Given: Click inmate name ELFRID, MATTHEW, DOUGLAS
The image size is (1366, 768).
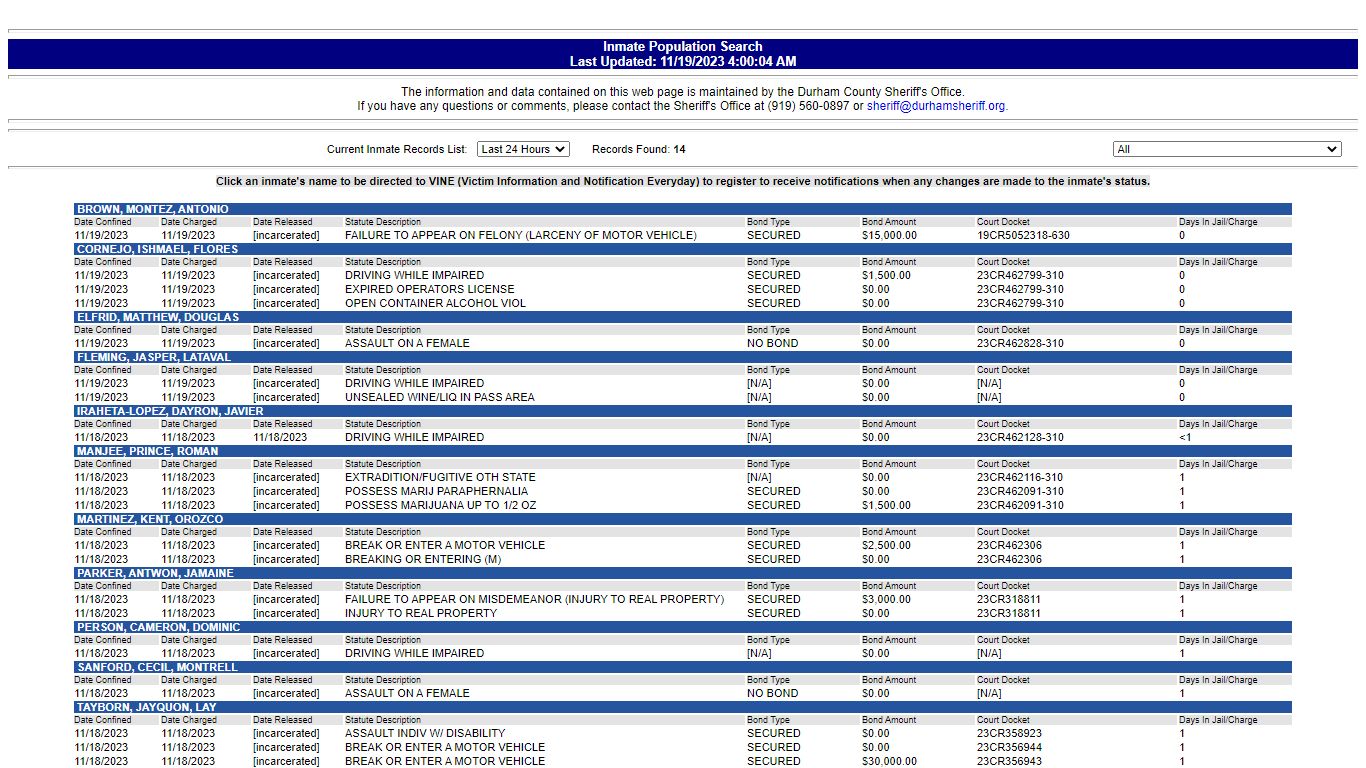Looking at the screenshot, I should click(x=158, y=317).
